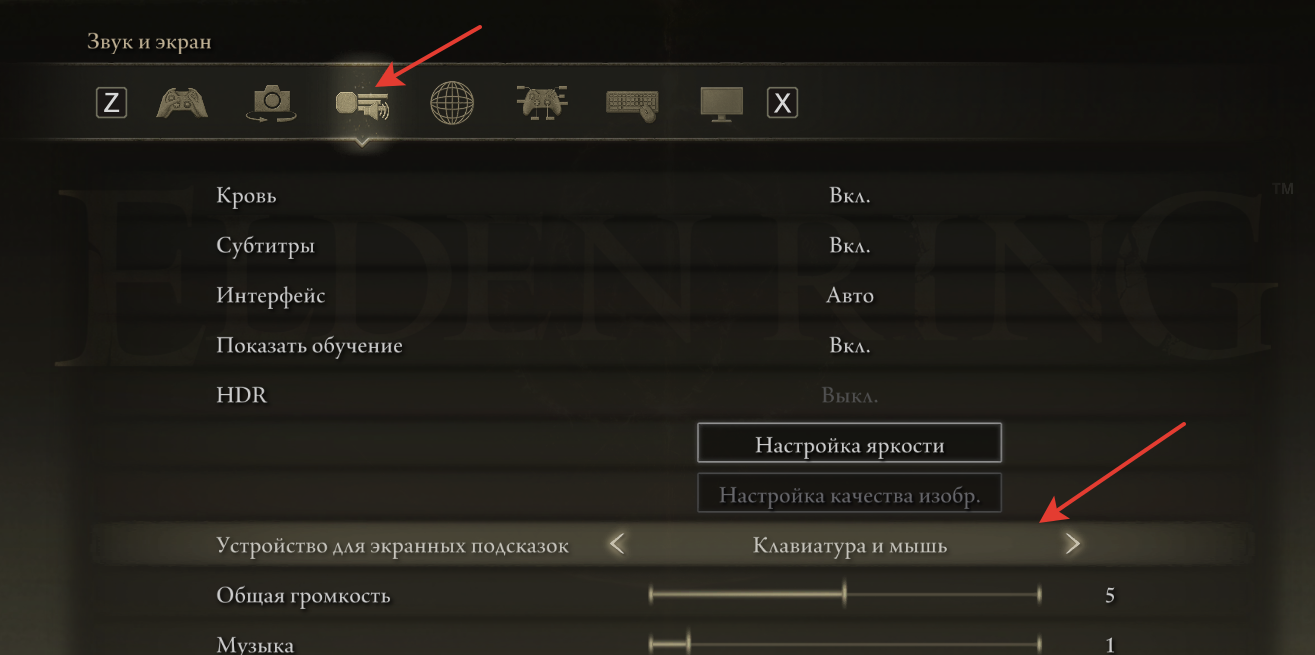Screen dimensions: 1315x655
Task: Change the Интерфейс option currently Авто
Action: (x=850, y=296)
